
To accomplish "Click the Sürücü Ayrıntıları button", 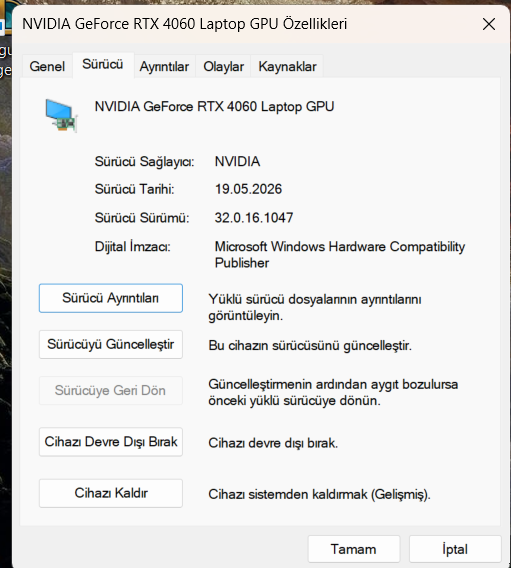I will [x=111, y=298].
